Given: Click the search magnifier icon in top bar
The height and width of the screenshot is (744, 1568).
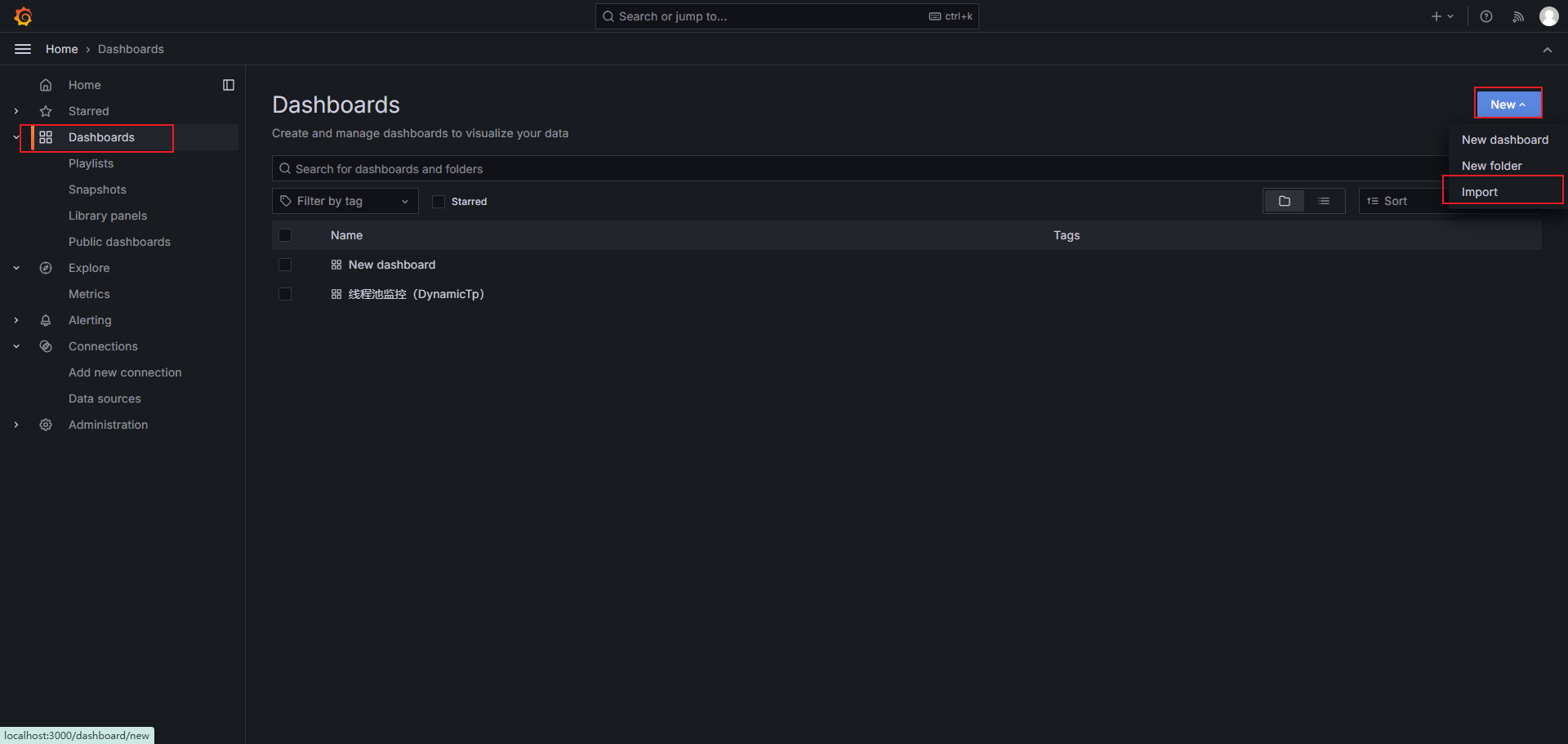Looking at the screenshot, I should pyautogui.click(x=608, y=16).
